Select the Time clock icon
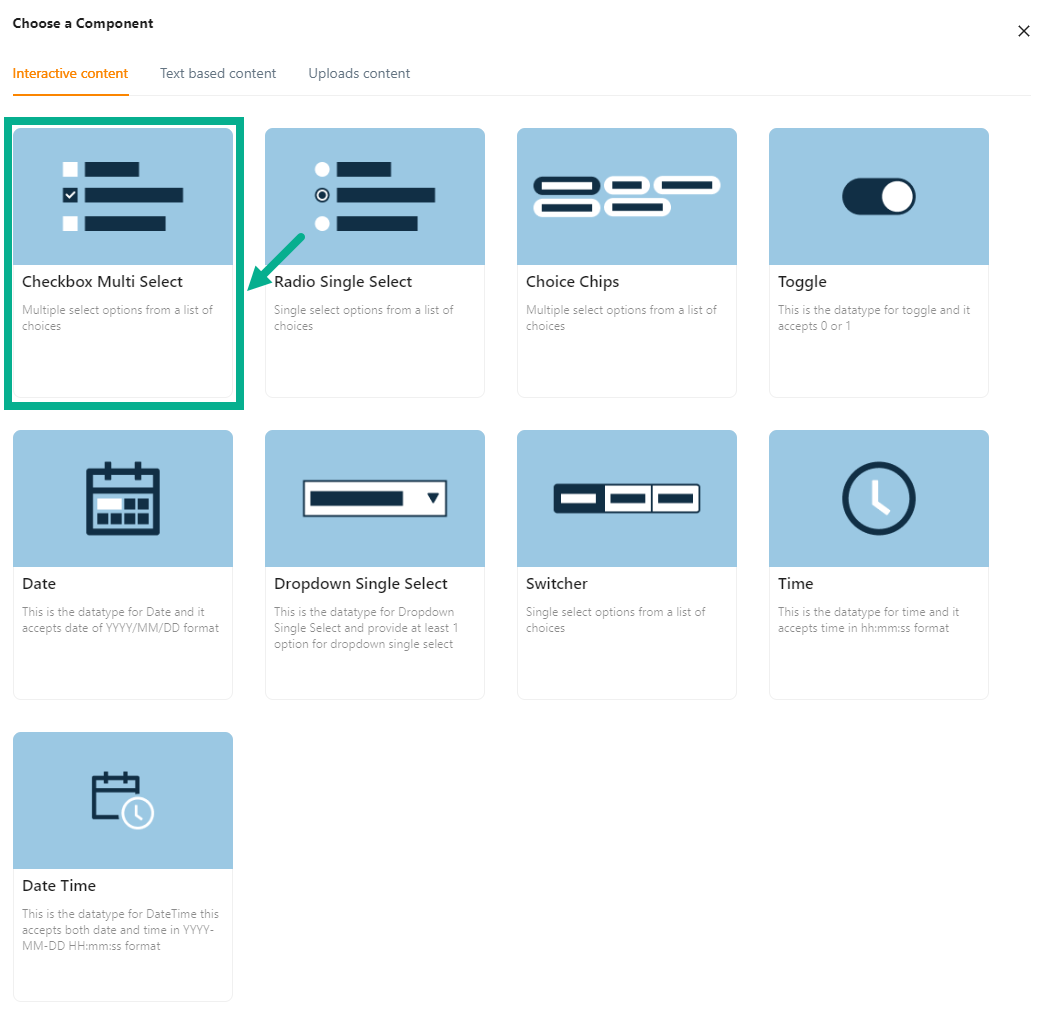 click(878, 498)
